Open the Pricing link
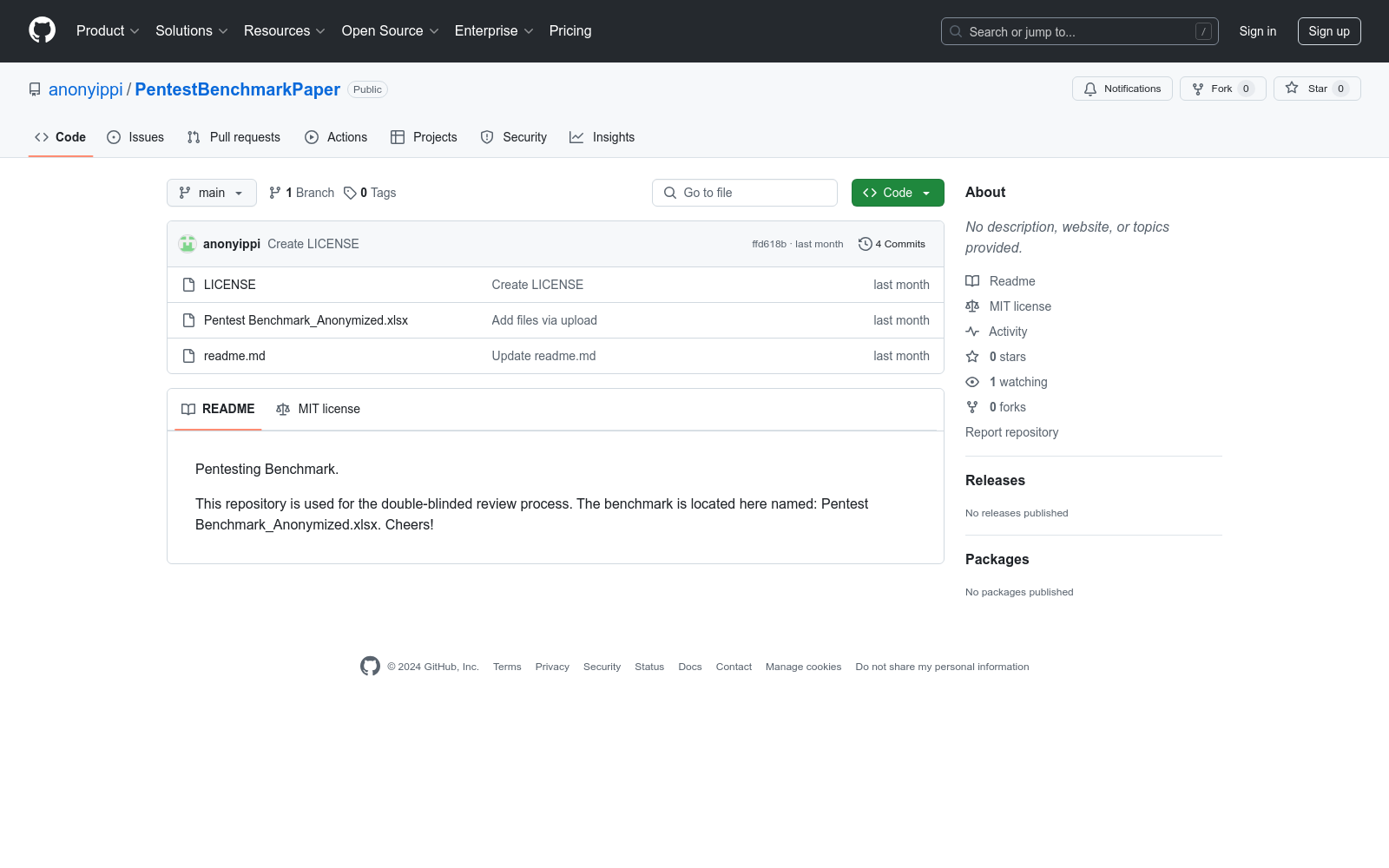The image size is (1389, 868). point(570,30)
